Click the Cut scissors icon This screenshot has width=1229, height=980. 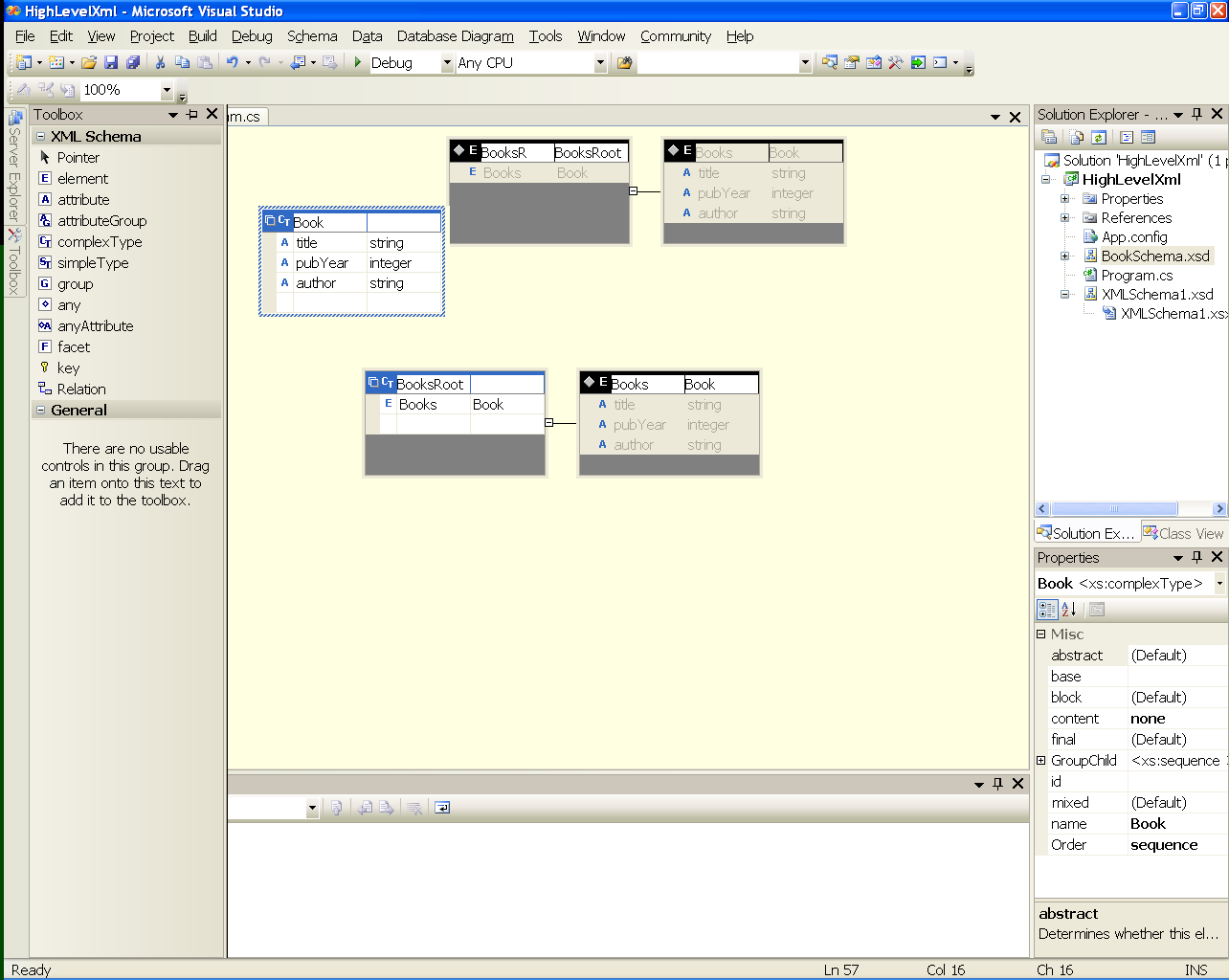[160, 62]
